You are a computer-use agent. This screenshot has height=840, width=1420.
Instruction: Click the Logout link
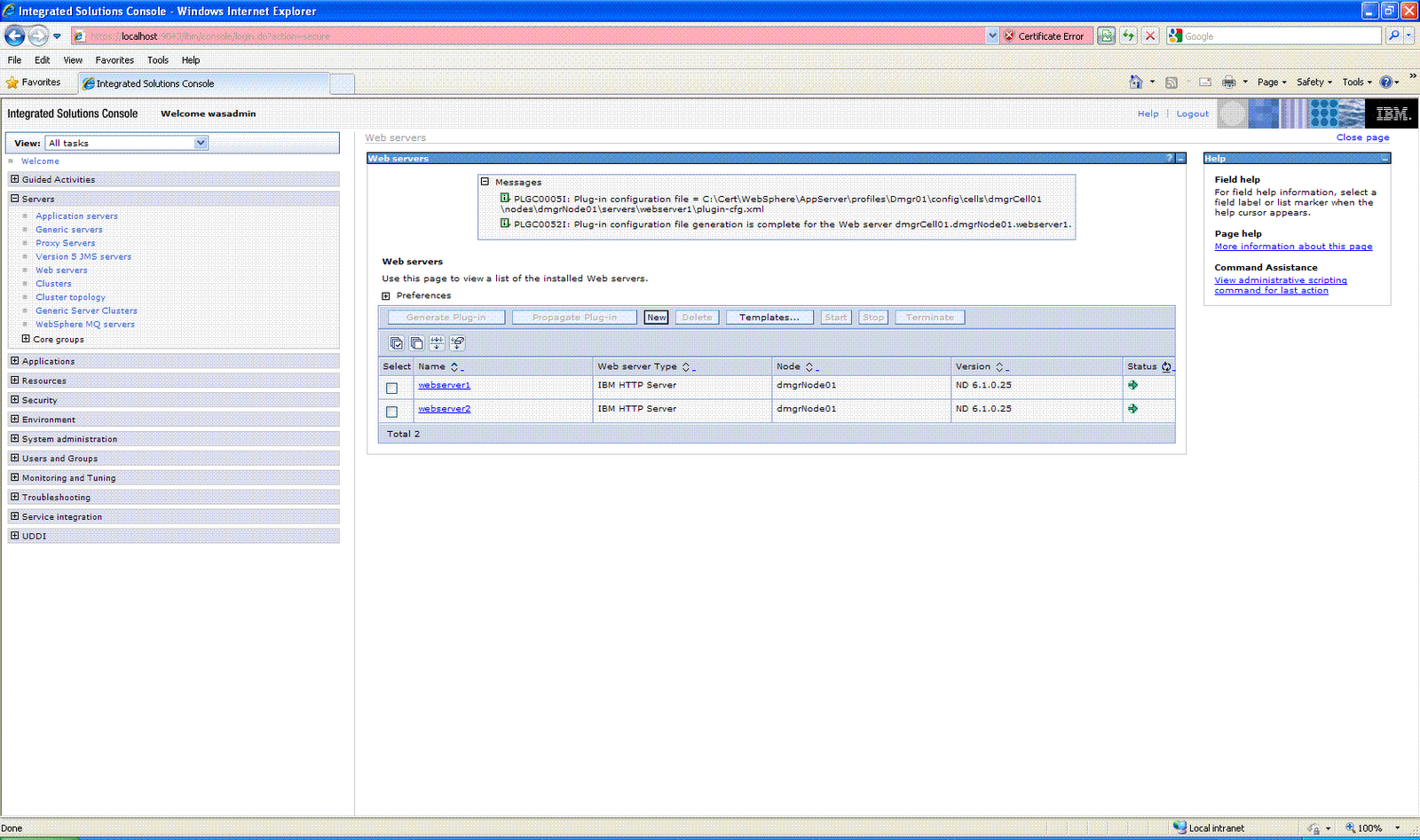[x=1193, y=114]
